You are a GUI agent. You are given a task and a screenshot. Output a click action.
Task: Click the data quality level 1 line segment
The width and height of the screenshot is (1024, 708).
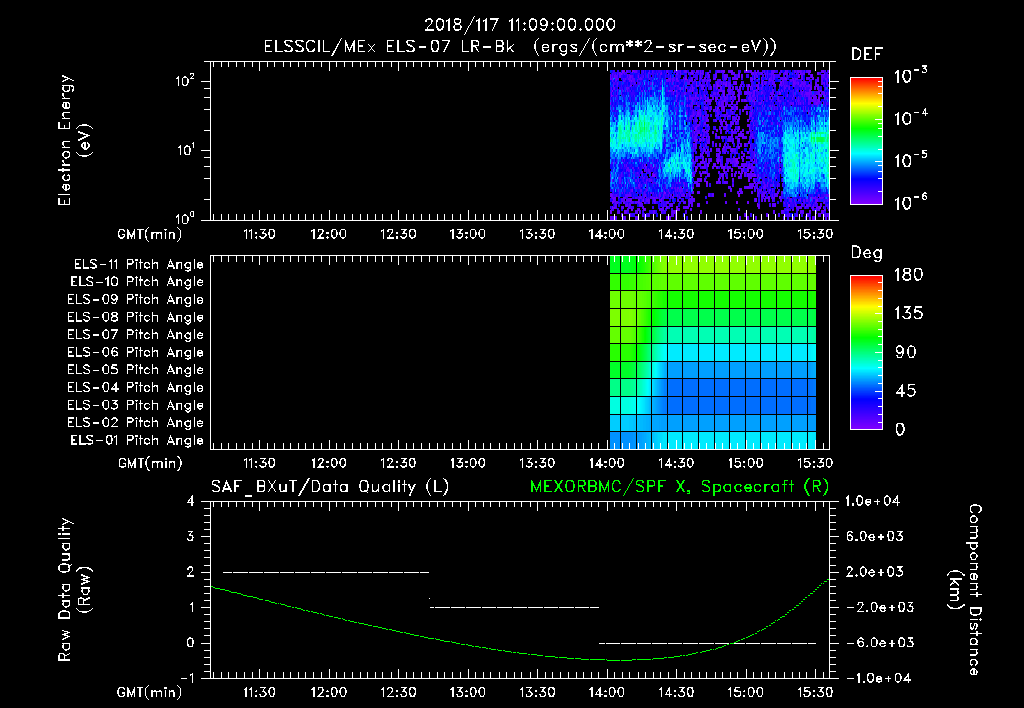pyautogui.click(x=514, y=607)
